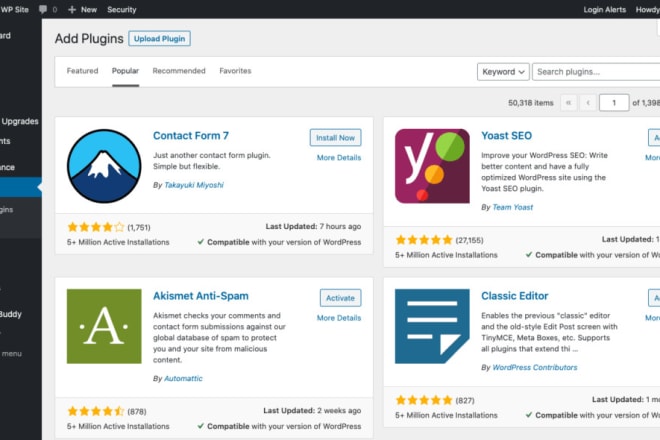This screenshot has height=440, width=660.
Task: Open the comments bubble icon in admin bar
Action: coord(43,9)
